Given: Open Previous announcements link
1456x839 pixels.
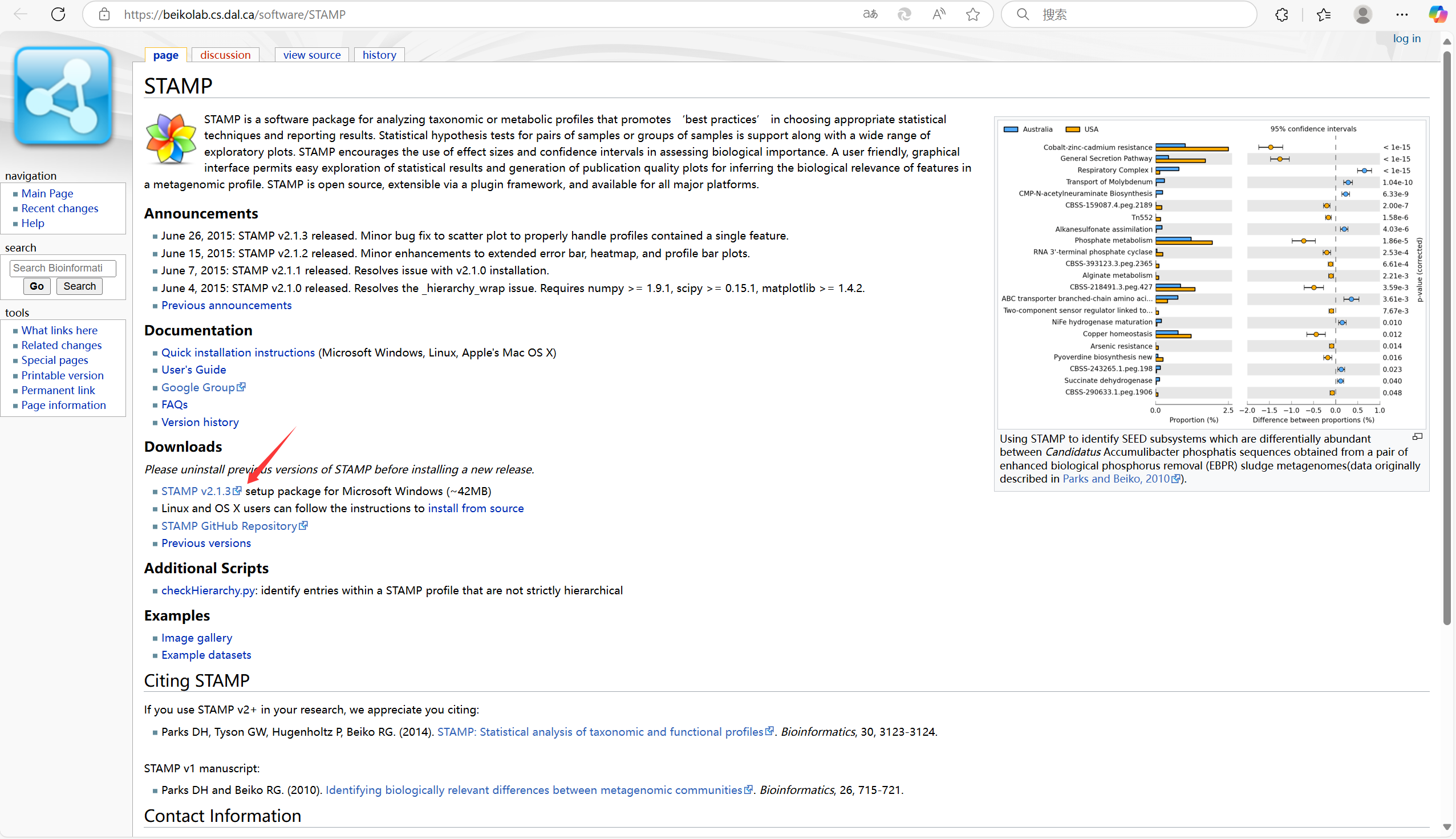Looking at the screenshot, I should [226, 305].
